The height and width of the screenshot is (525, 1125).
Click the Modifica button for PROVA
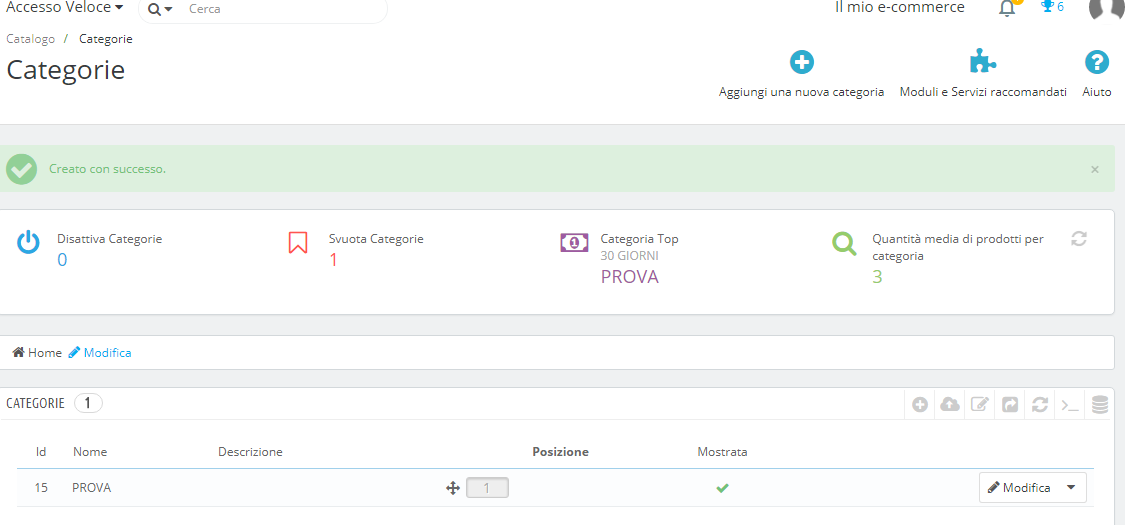tap(1020, 488)
